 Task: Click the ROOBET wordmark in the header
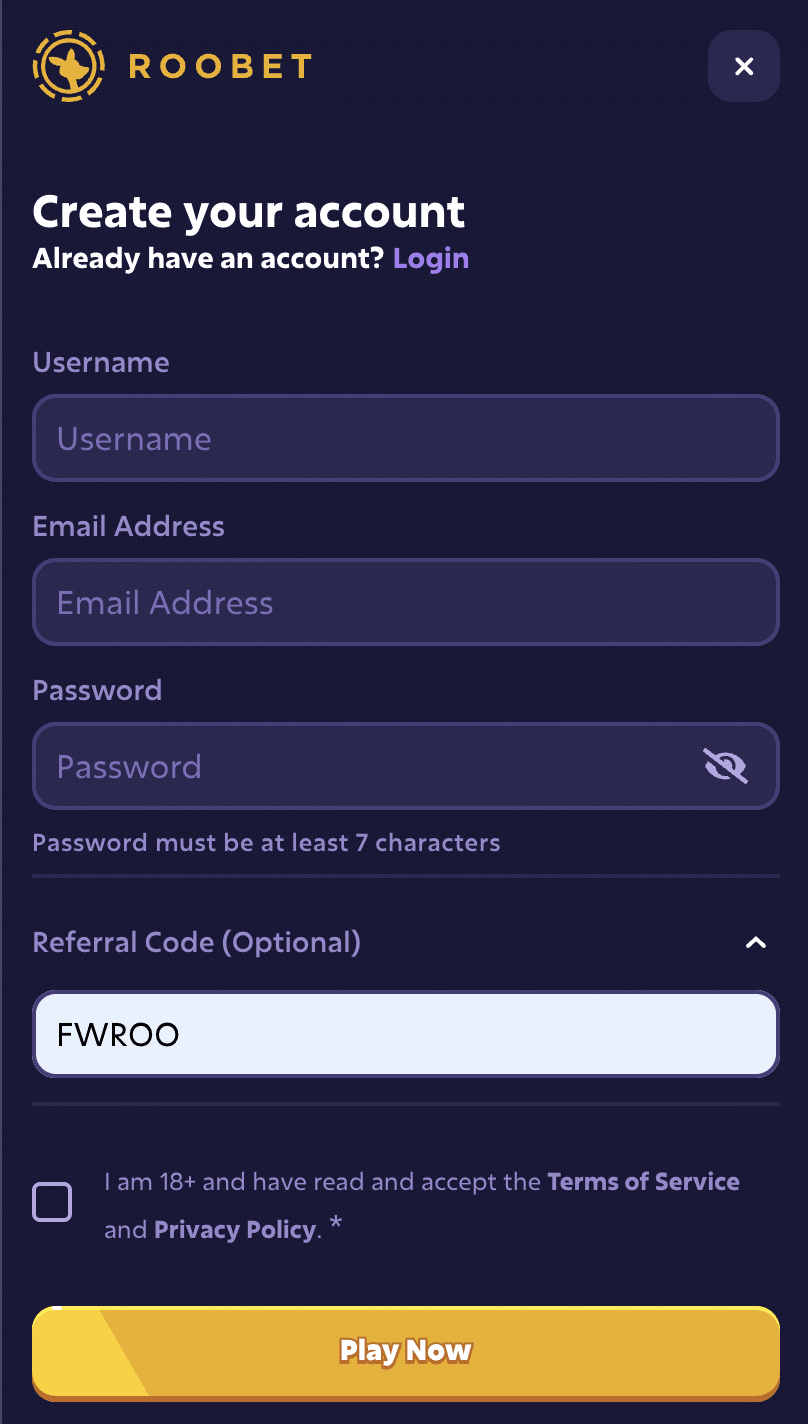[218, 66]
